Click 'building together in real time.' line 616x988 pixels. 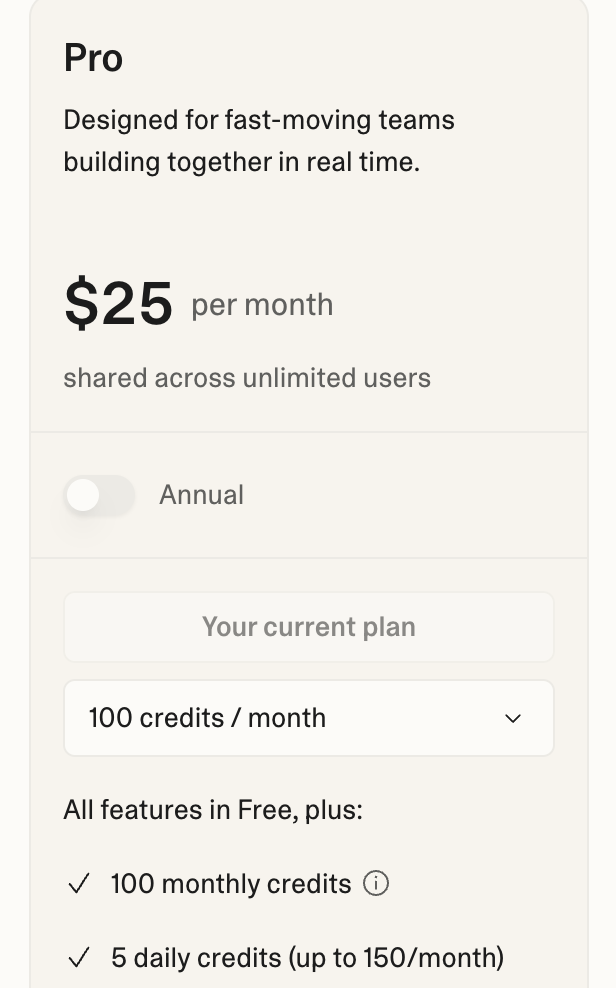point(241,162)
